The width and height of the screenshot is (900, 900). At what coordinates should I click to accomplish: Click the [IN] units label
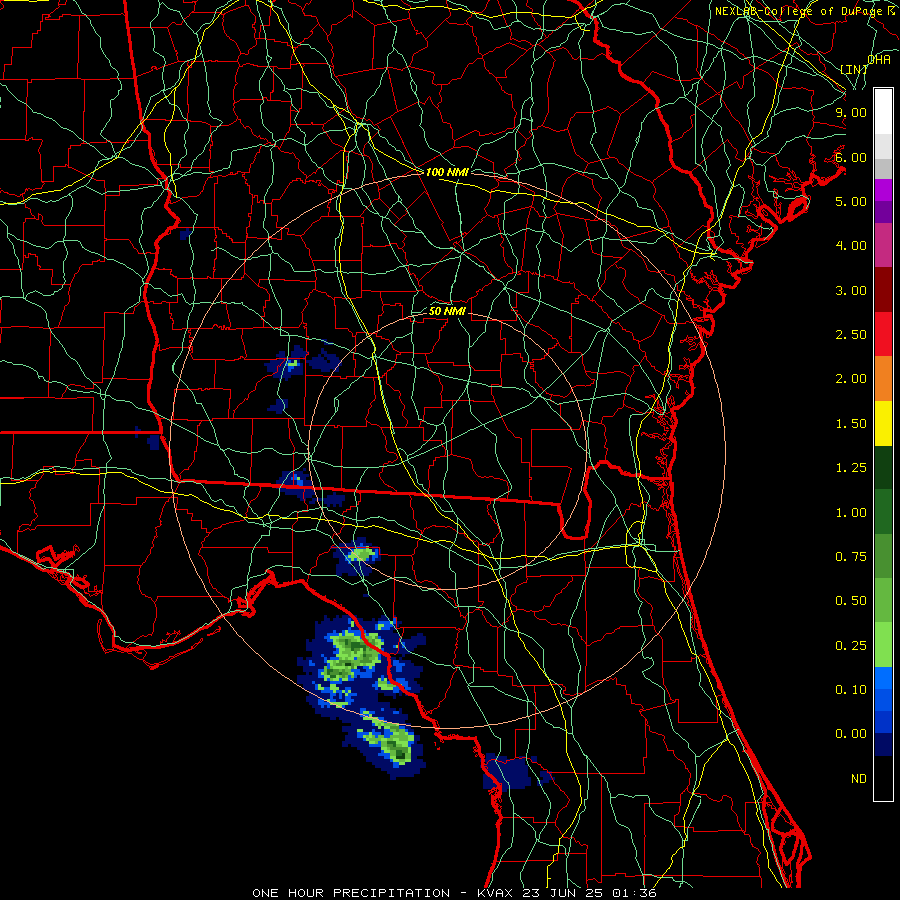854,69
